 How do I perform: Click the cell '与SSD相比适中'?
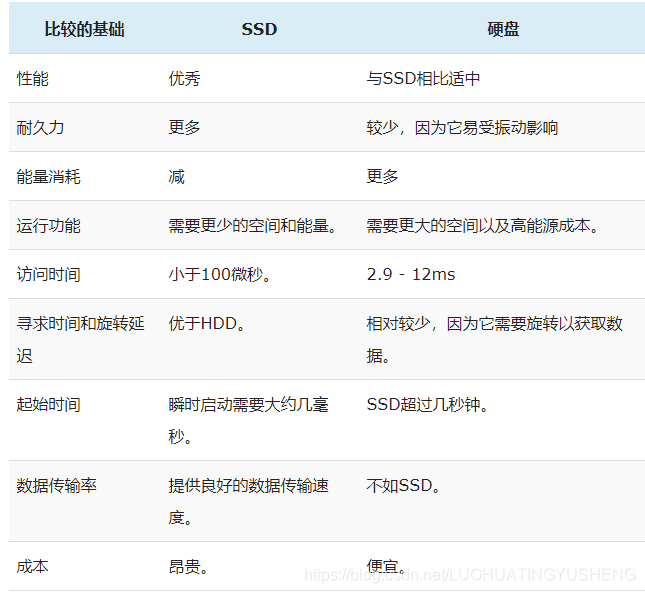pos(423,79)
